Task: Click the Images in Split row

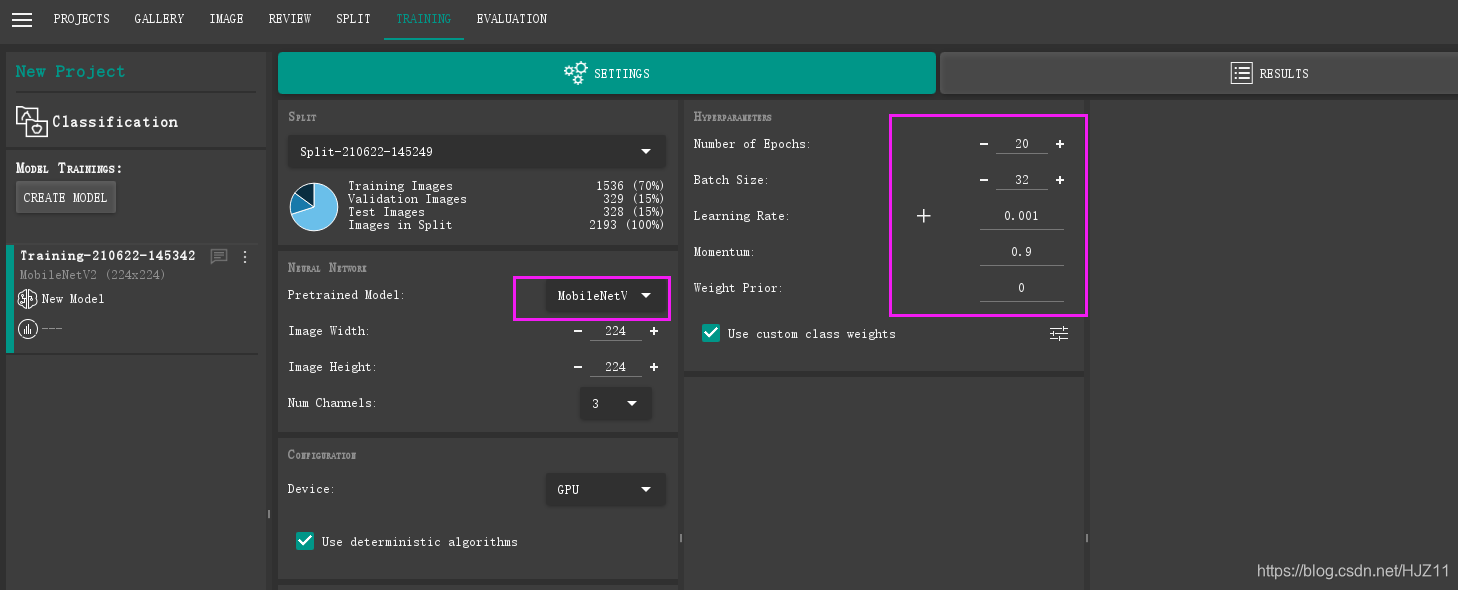Action: pyautogui.click(x=506, y=225)
